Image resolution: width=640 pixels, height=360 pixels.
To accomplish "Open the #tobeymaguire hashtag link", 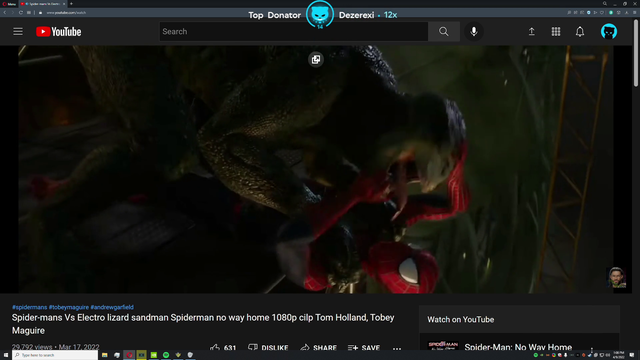I will pos(69,307).
